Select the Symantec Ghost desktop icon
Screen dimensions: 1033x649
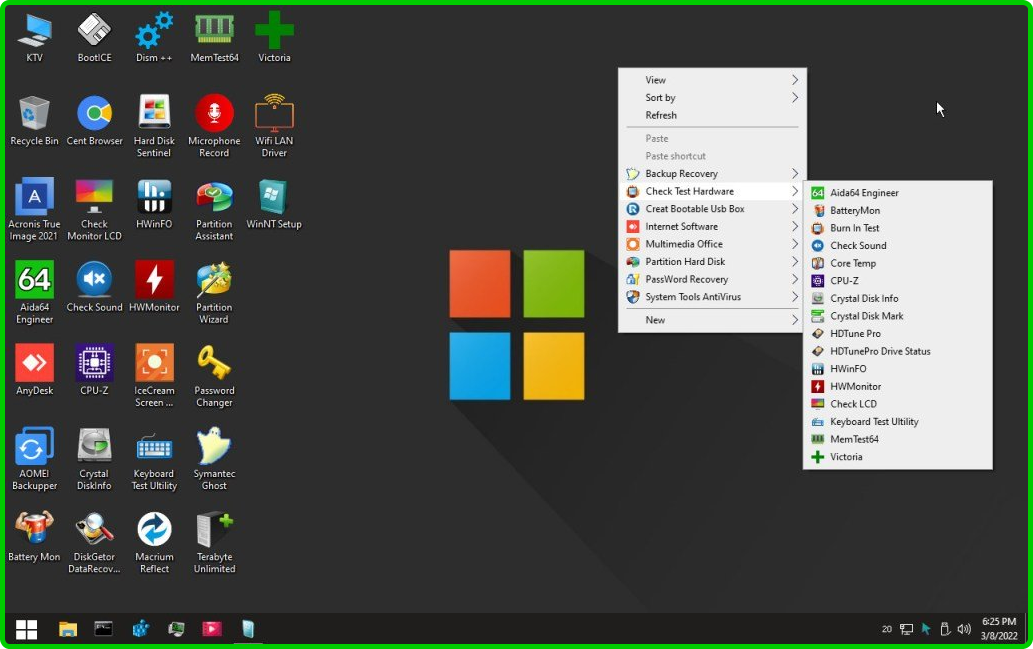214,459
